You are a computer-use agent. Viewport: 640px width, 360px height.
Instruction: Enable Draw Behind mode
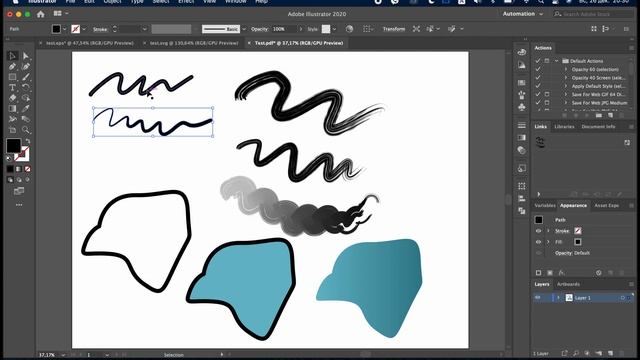[19, 180]
